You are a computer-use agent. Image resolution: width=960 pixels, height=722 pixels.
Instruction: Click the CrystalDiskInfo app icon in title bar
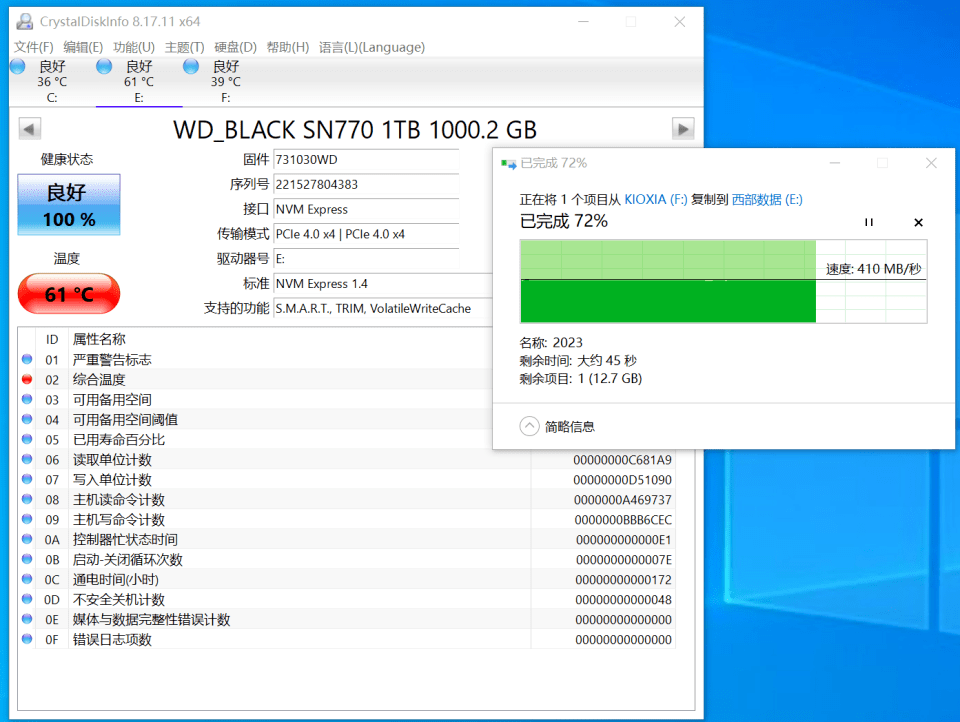coord(24,21)
